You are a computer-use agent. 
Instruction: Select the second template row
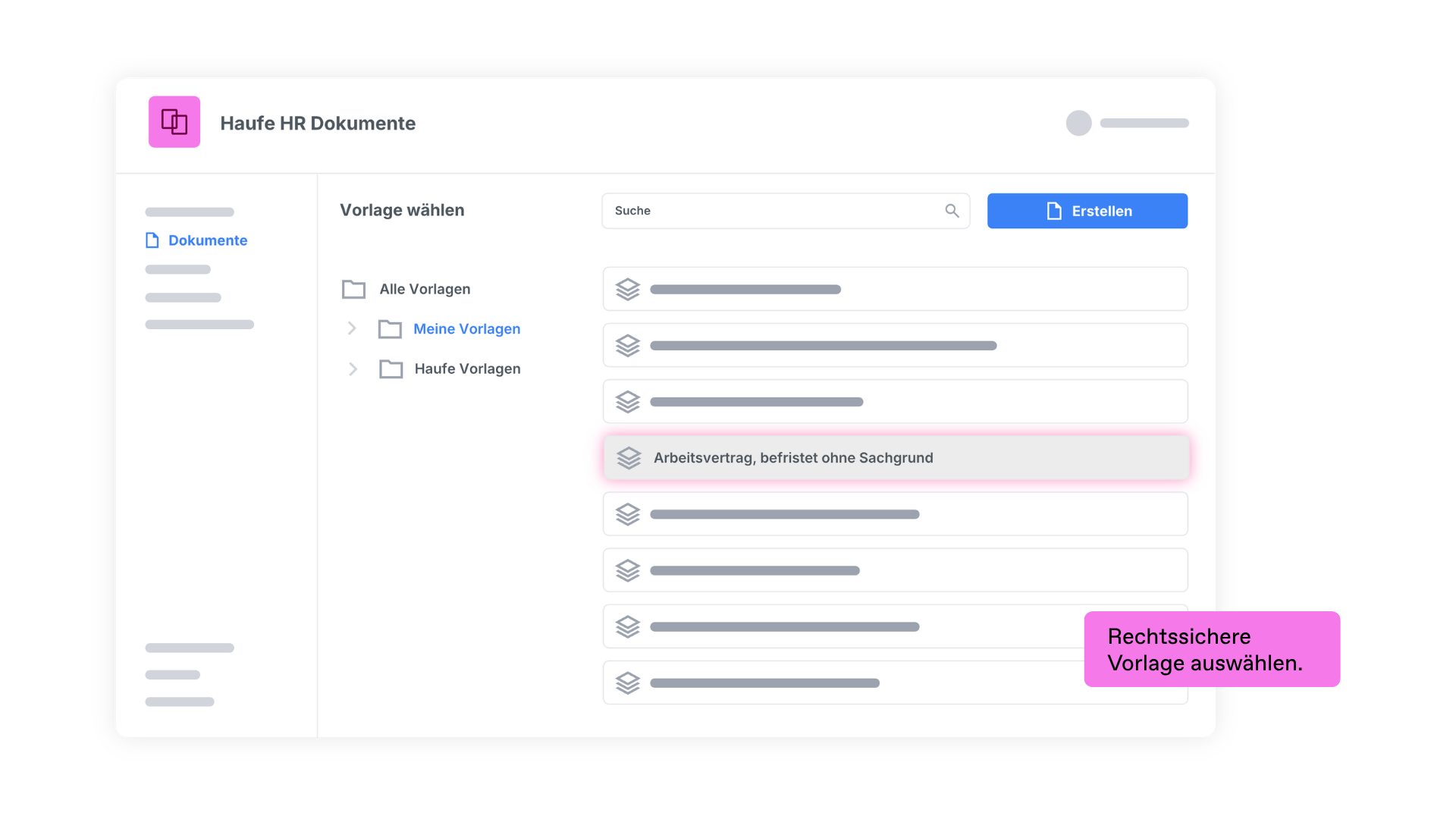pos(896,345)
